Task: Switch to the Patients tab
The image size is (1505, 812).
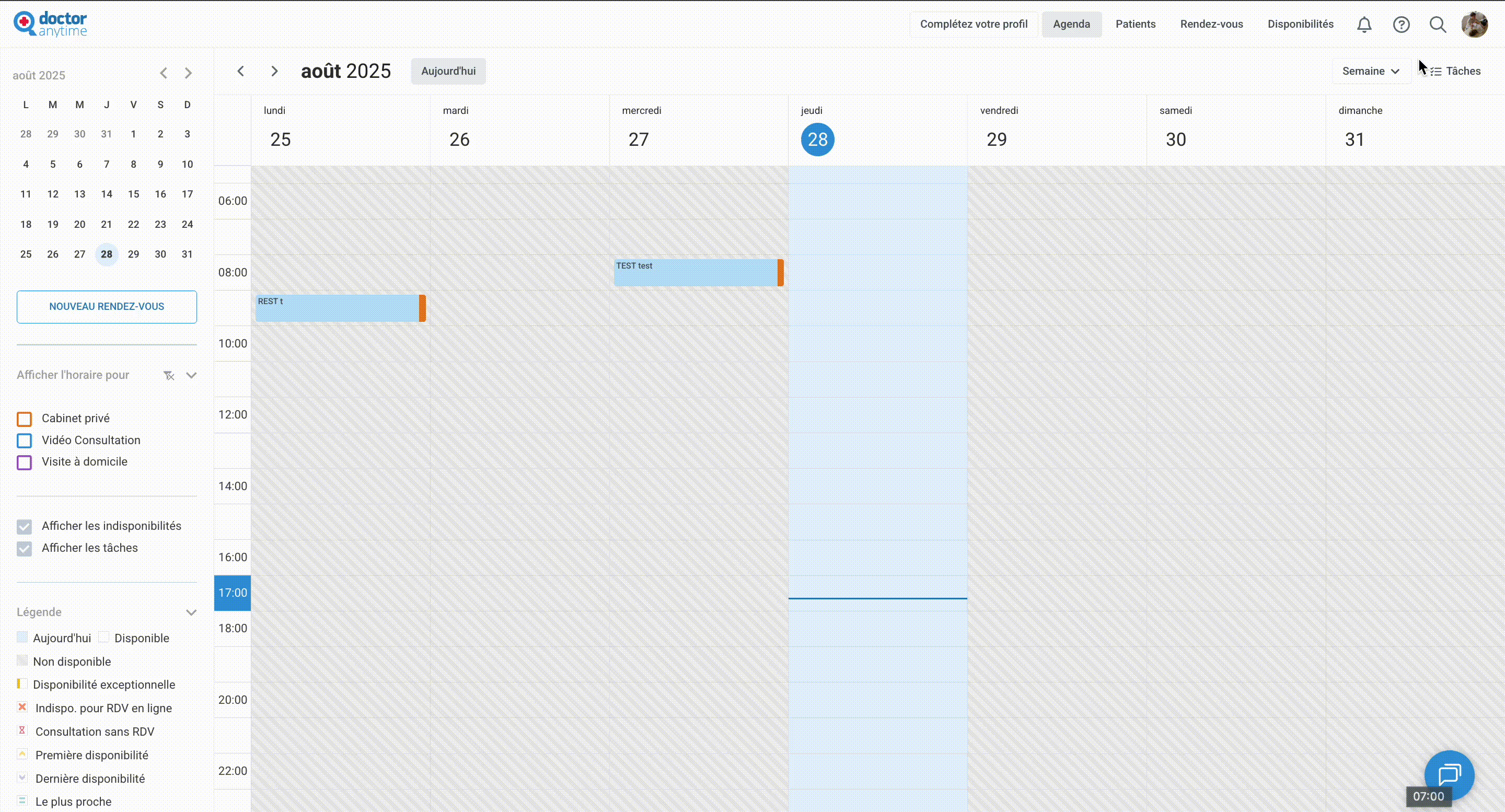Action: pyautogui.click(x=1135, y=25)
